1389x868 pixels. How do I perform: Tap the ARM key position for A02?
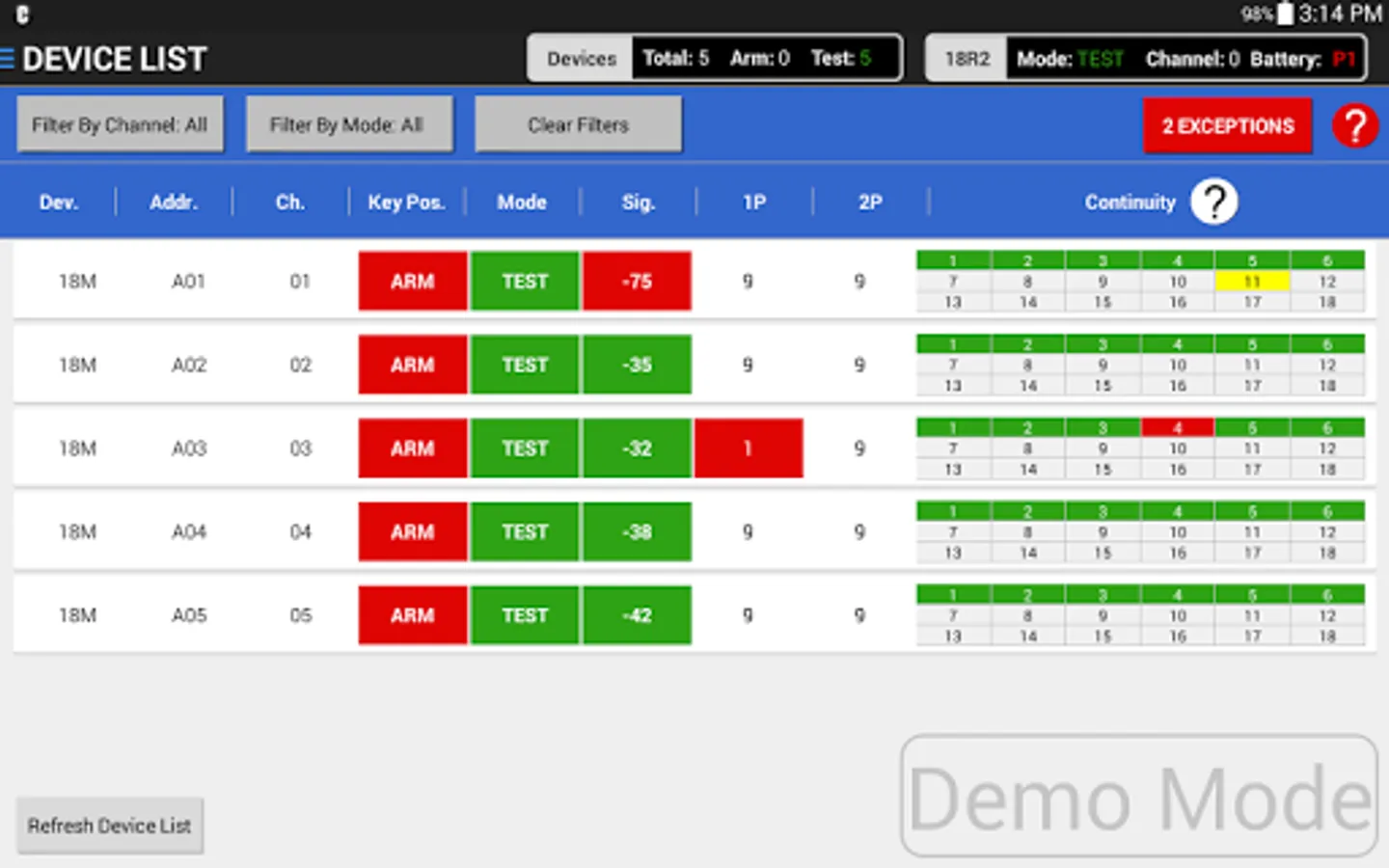click(x=413, y=365)
